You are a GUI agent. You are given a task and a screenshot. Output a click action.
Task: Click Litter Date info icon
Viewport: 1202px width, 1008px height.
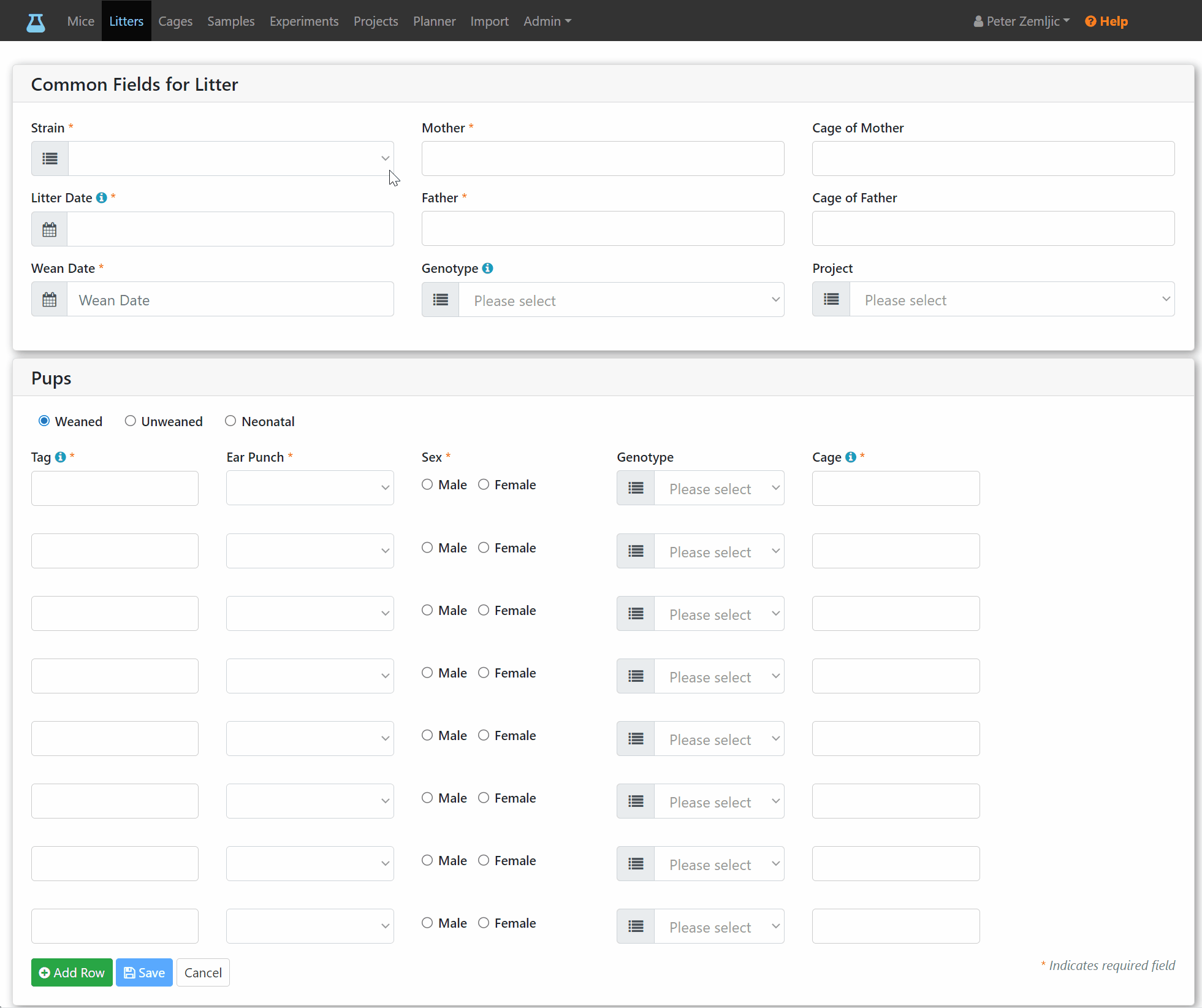coord(102,197)
